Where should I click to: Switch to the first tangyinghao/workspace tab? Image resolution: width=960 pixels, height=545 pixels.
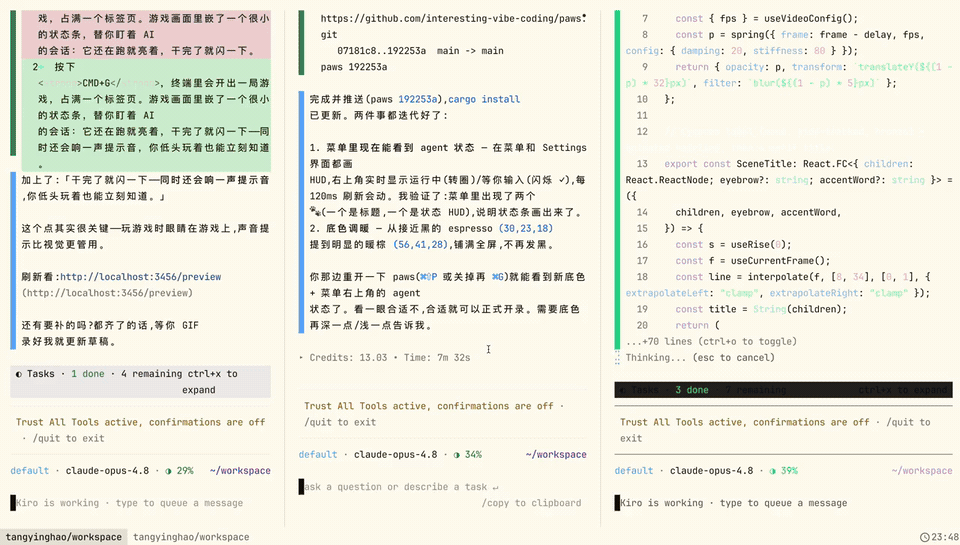64,537
